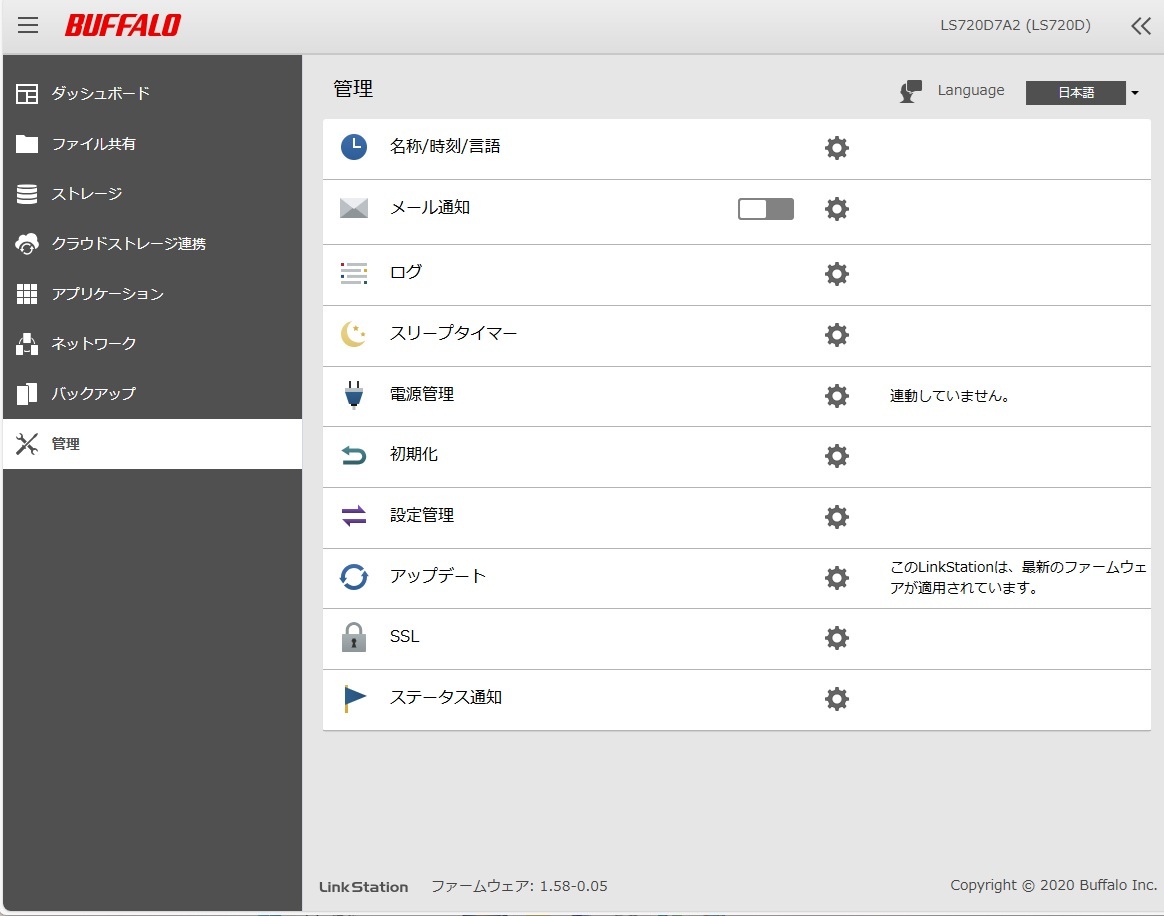Click the gear icon for メール通知
Viewport: 1164px width, 916px height.
(836, 209)
